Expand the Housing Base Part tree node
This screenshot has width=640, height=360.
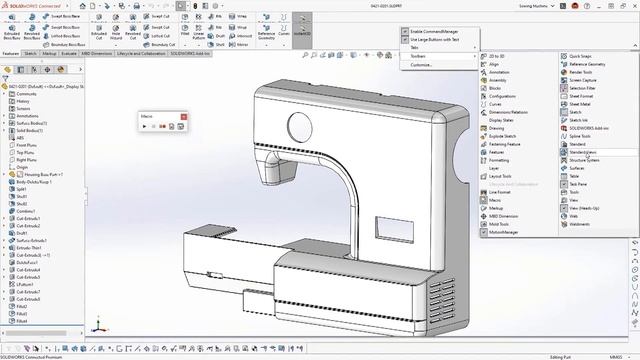point(4,174)
